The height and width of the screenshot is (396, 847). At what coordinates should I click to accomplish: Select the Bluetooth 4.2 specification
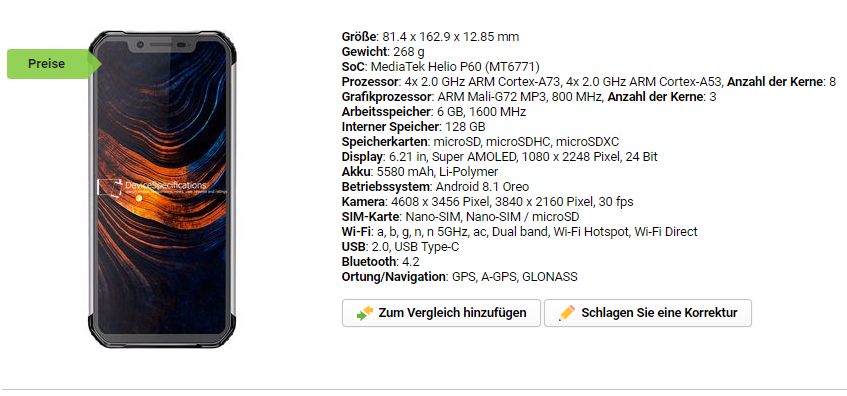click(381, 262)
